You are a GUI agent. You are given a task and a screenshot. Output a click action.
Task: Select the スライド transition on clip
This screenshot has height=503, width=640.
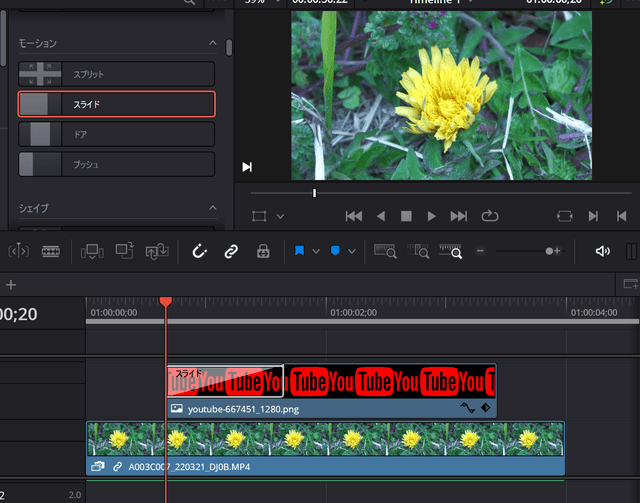coord(225,381)
